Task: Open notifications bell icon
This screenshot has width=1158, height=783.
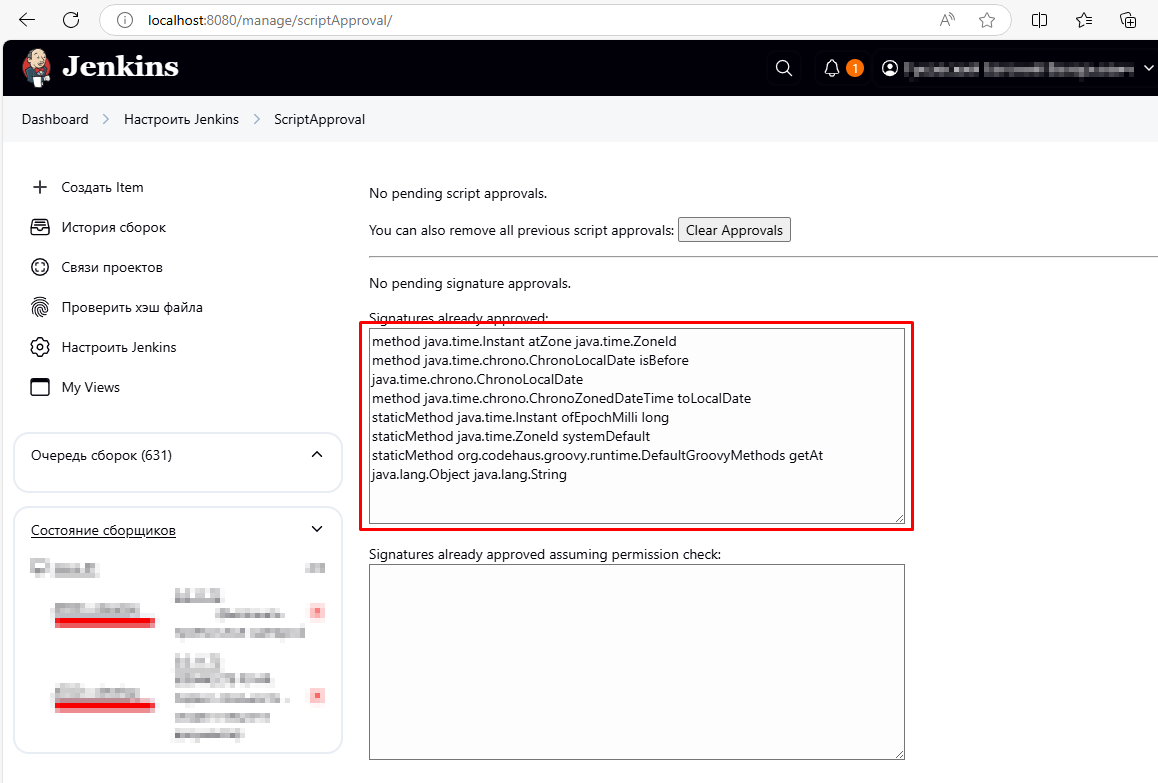Action: (x=831, y=68)
